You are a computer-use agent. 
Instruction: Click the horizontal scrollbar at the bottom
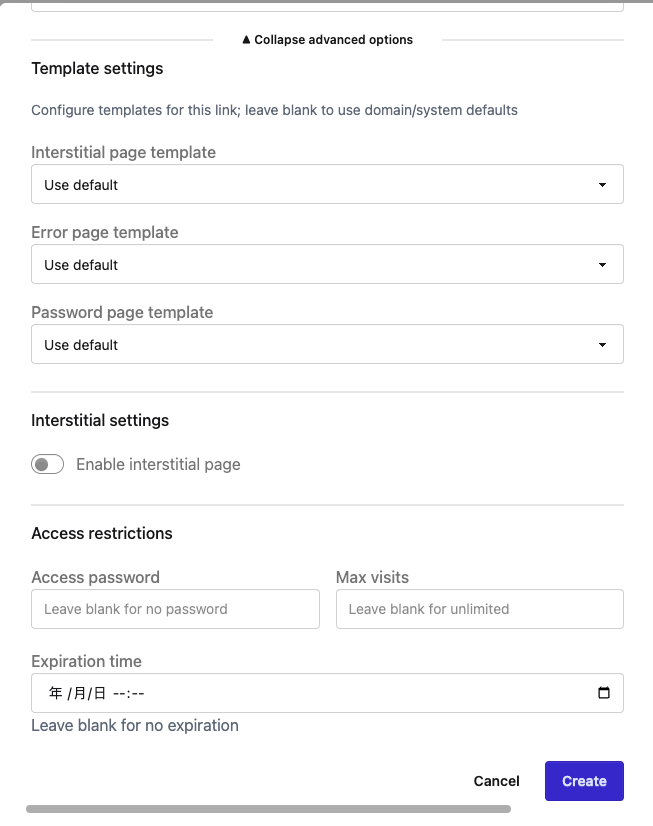pos(268,809)
